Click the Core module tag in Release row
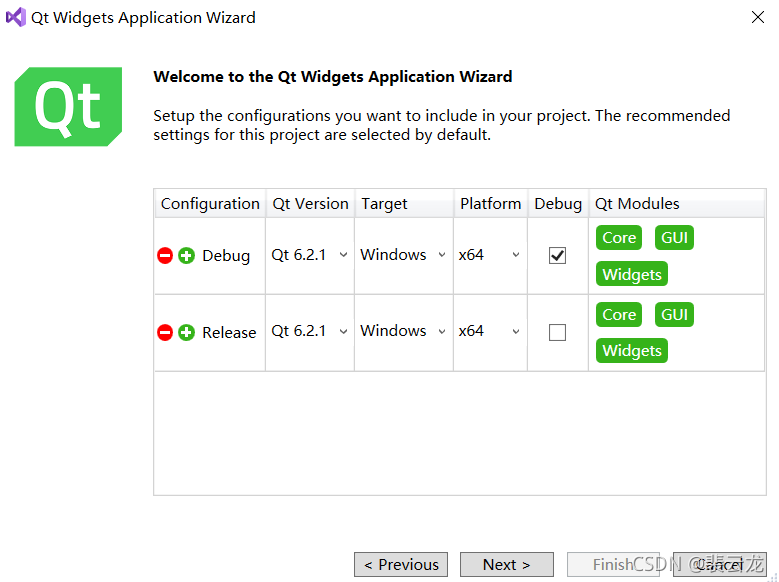The width and height of the screenshot is (779, 582). coord(619,315)
